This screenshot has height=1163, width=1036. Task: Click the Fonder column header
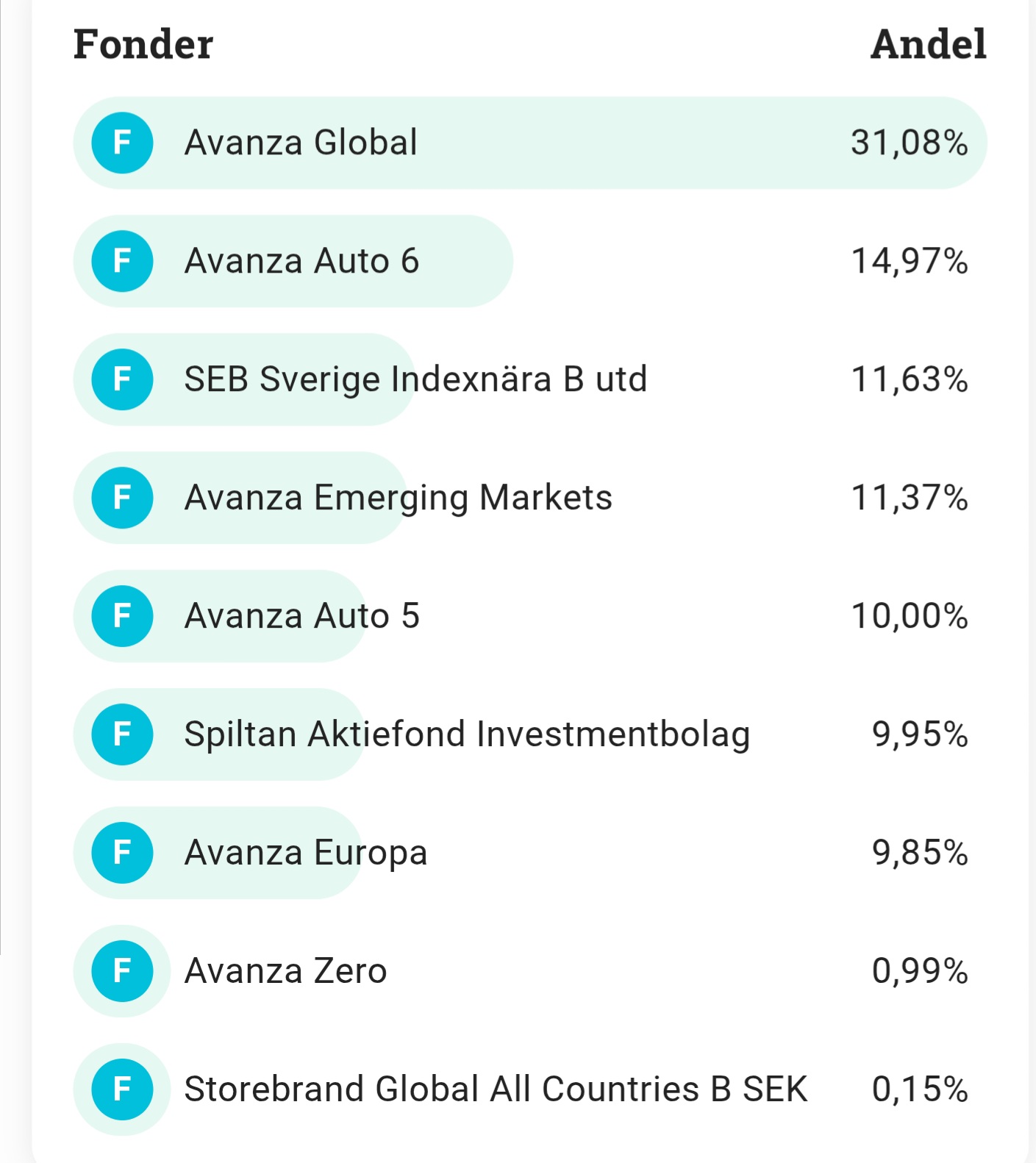coord(143,44)
